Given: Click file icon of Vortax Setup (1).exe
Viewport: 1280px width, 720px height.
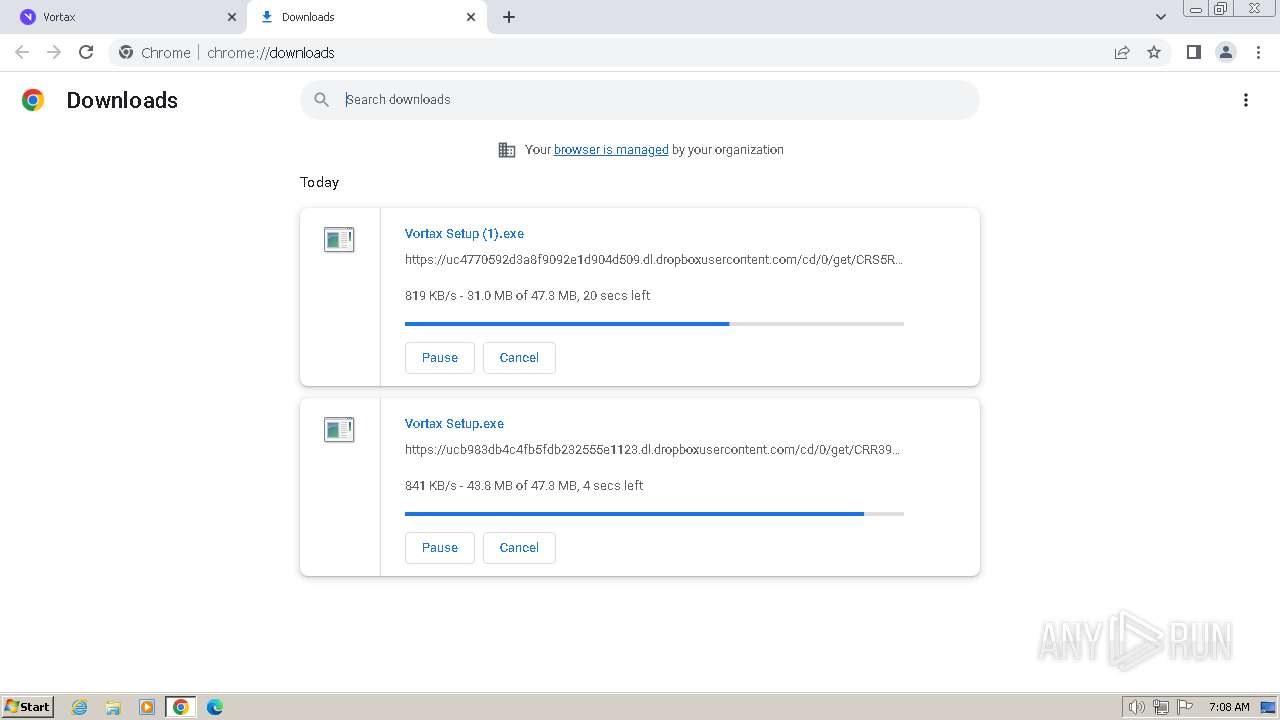Looking at the screenshot, I should point(339,239).
